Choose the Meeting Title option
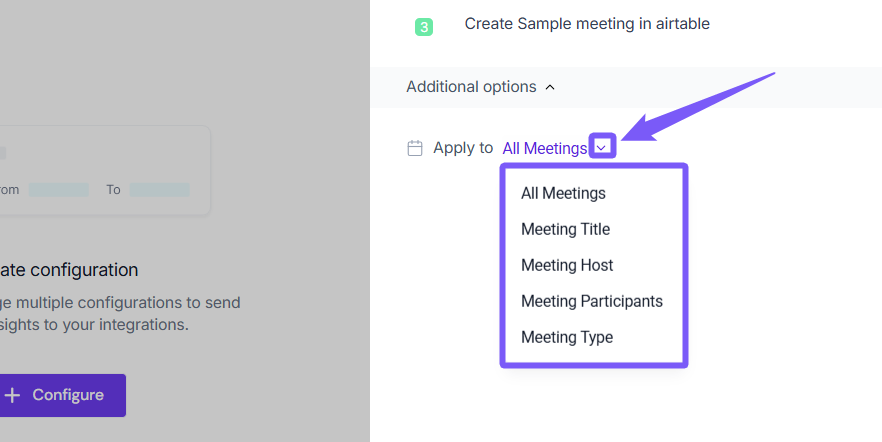 click(565, 229)
